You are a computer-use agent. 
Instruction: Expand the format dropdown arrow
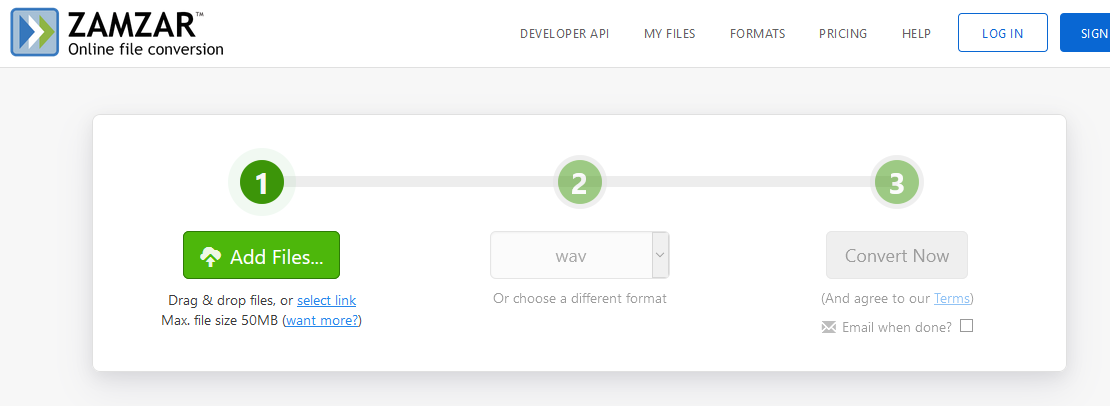pyautogui.click(x=660, y=255)
